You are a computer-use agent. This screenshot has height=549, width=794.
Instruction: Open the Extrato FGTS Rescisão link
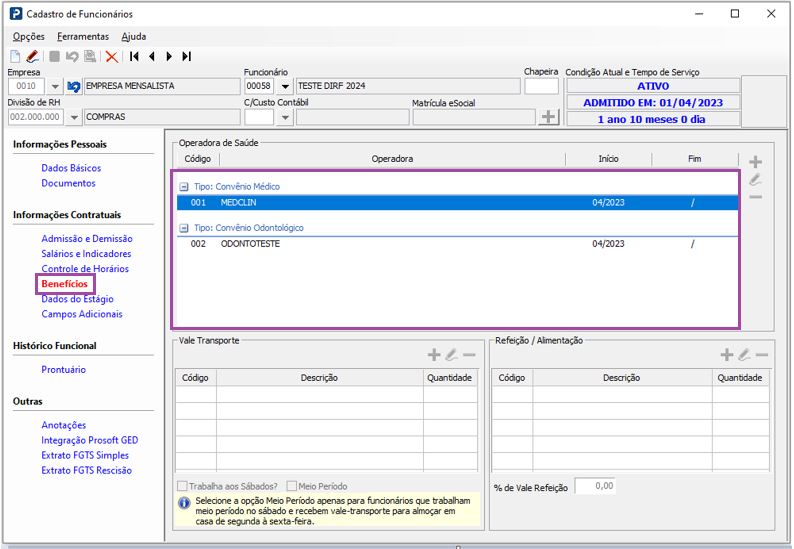(86, 470)
